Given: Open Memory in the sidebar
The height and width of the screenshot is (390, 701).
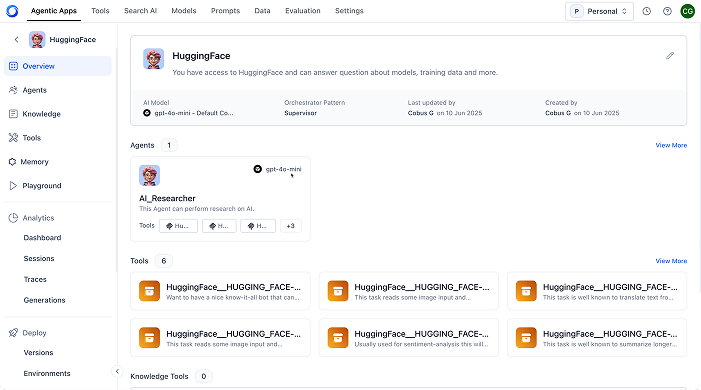Looking at the screenshot, I should coord(58,162).
